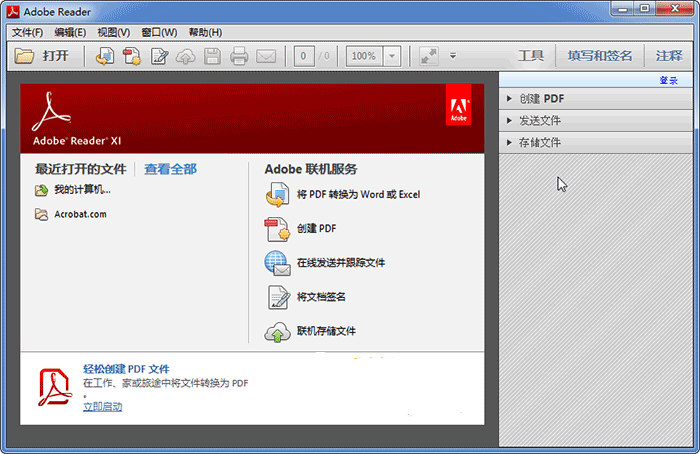Click 将 PDF 转换为 Word 或 Excel text

click(358, 195)
